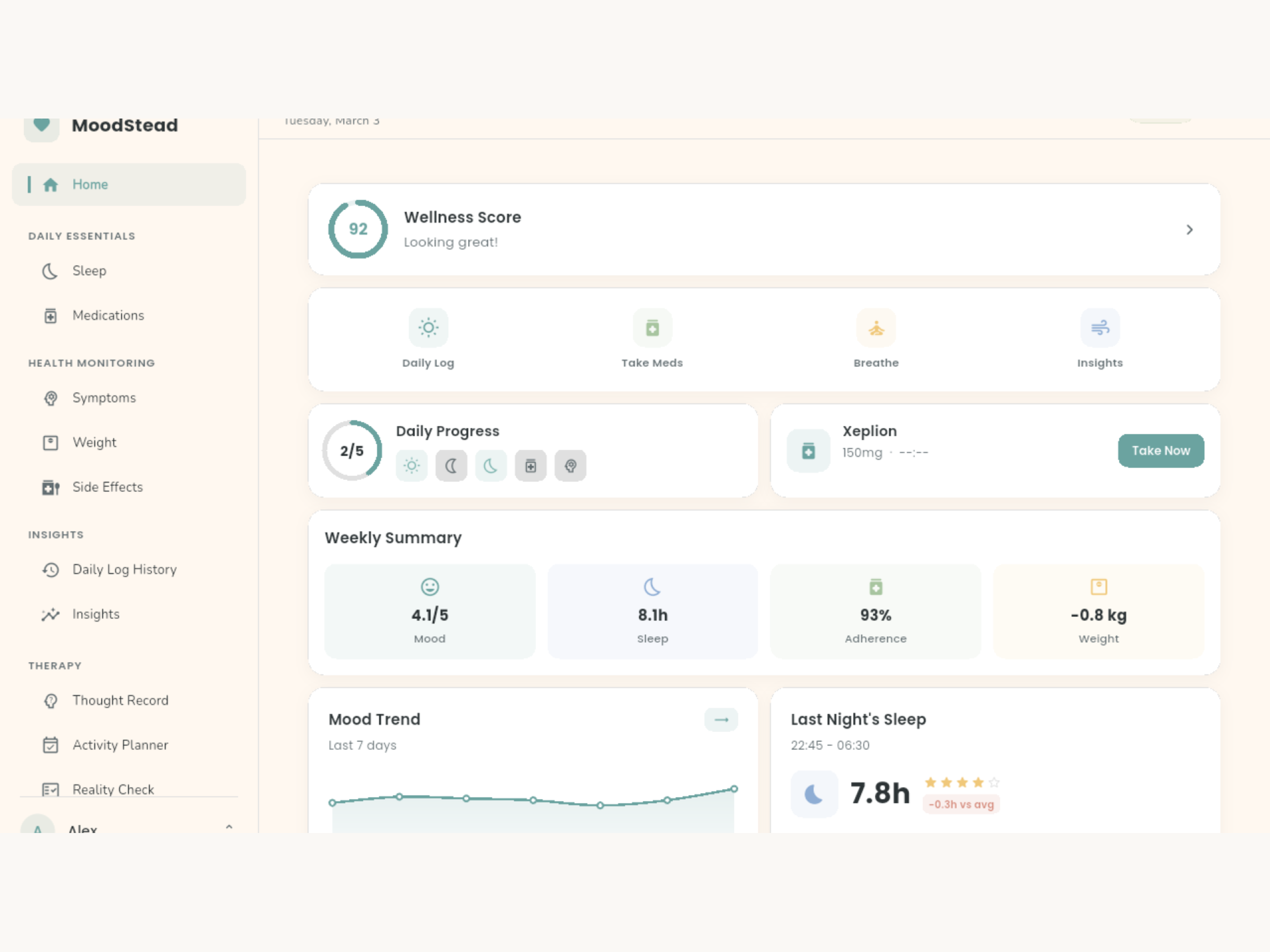Click the Take Now button

point(1162,451)
